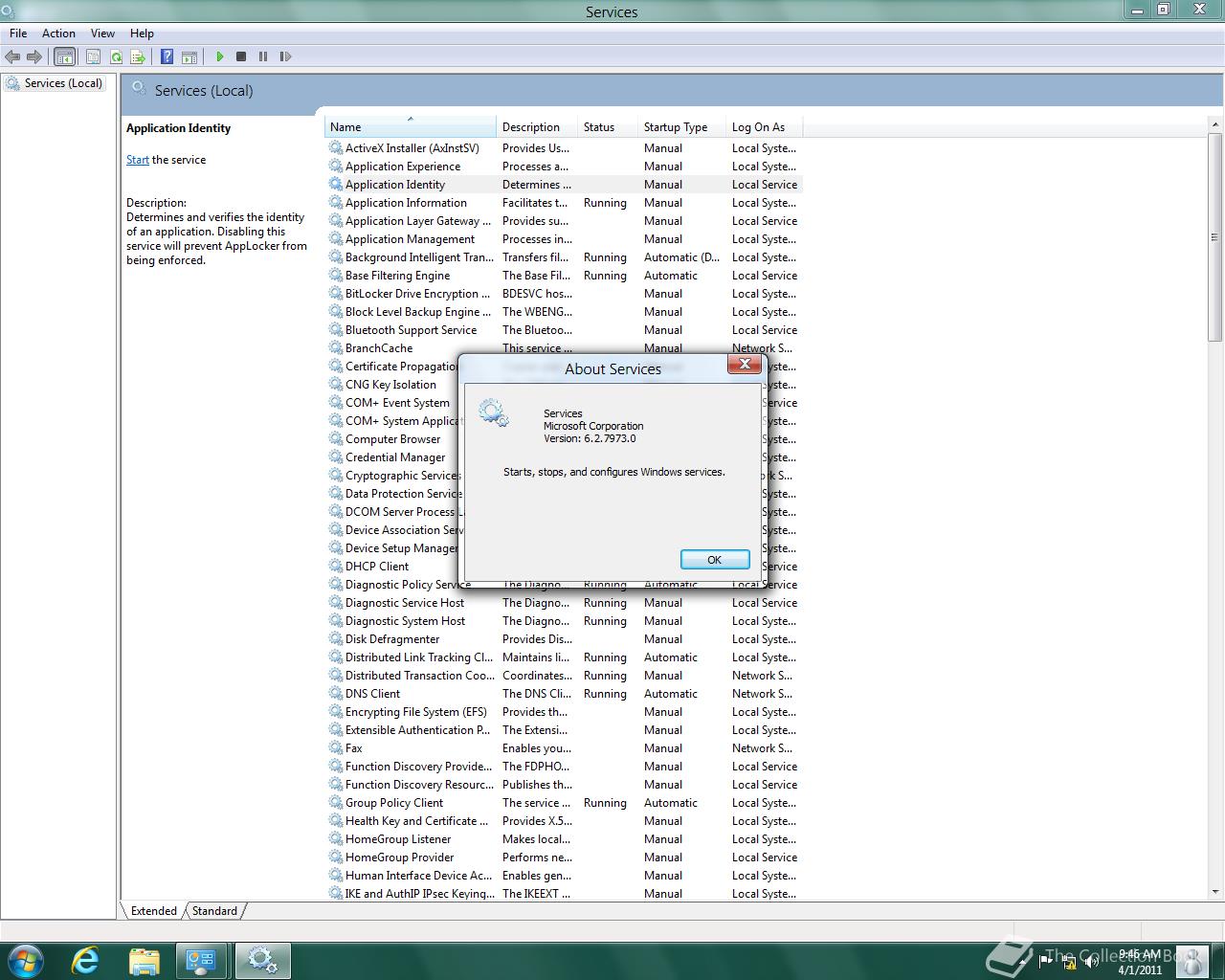Show hidden tray icons arrow
This screenshot has width=1225, height=980.
[1023, 961]
